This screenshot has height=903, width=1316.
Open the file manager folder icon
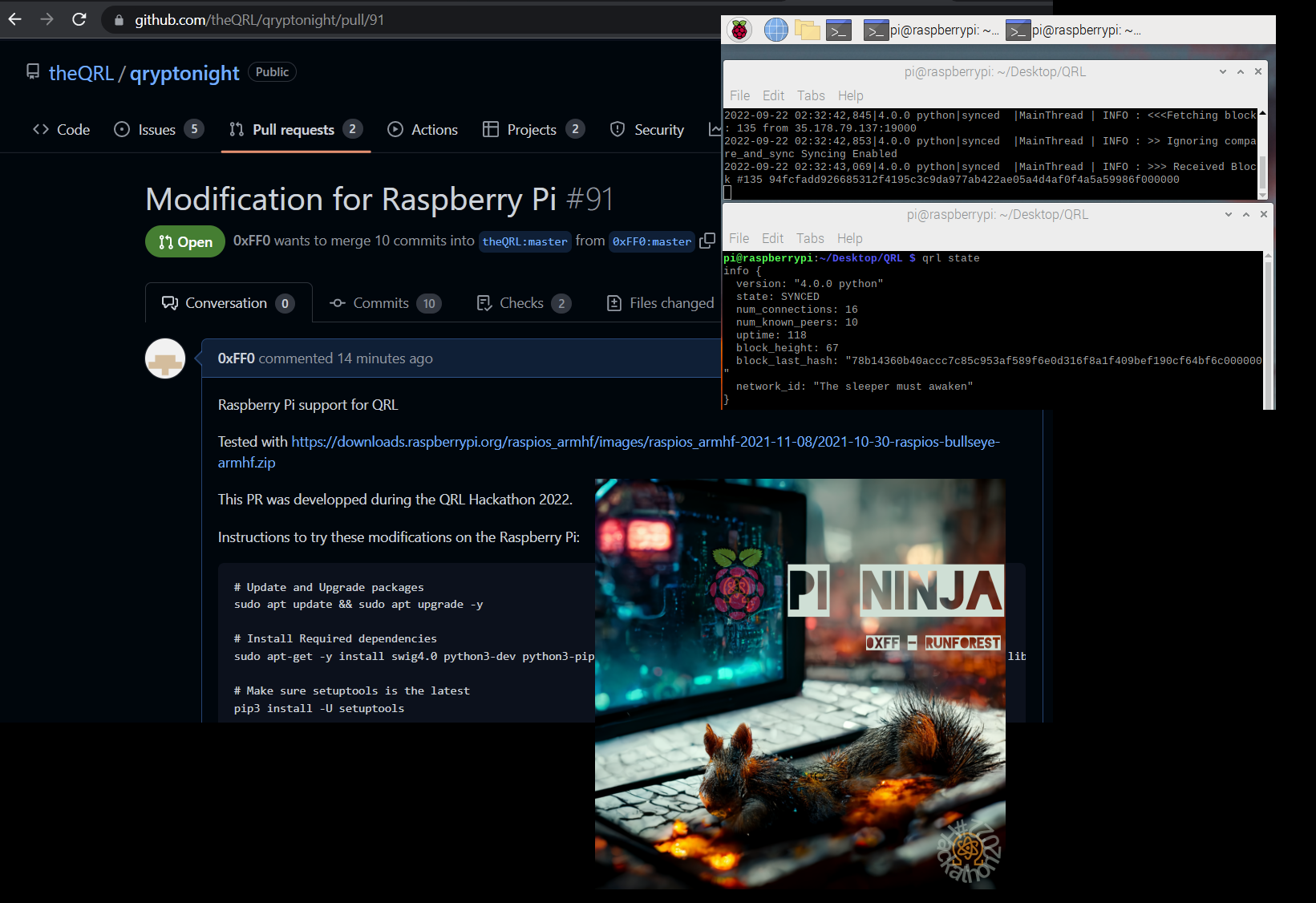pyautogui.click(x=807, y=30)
